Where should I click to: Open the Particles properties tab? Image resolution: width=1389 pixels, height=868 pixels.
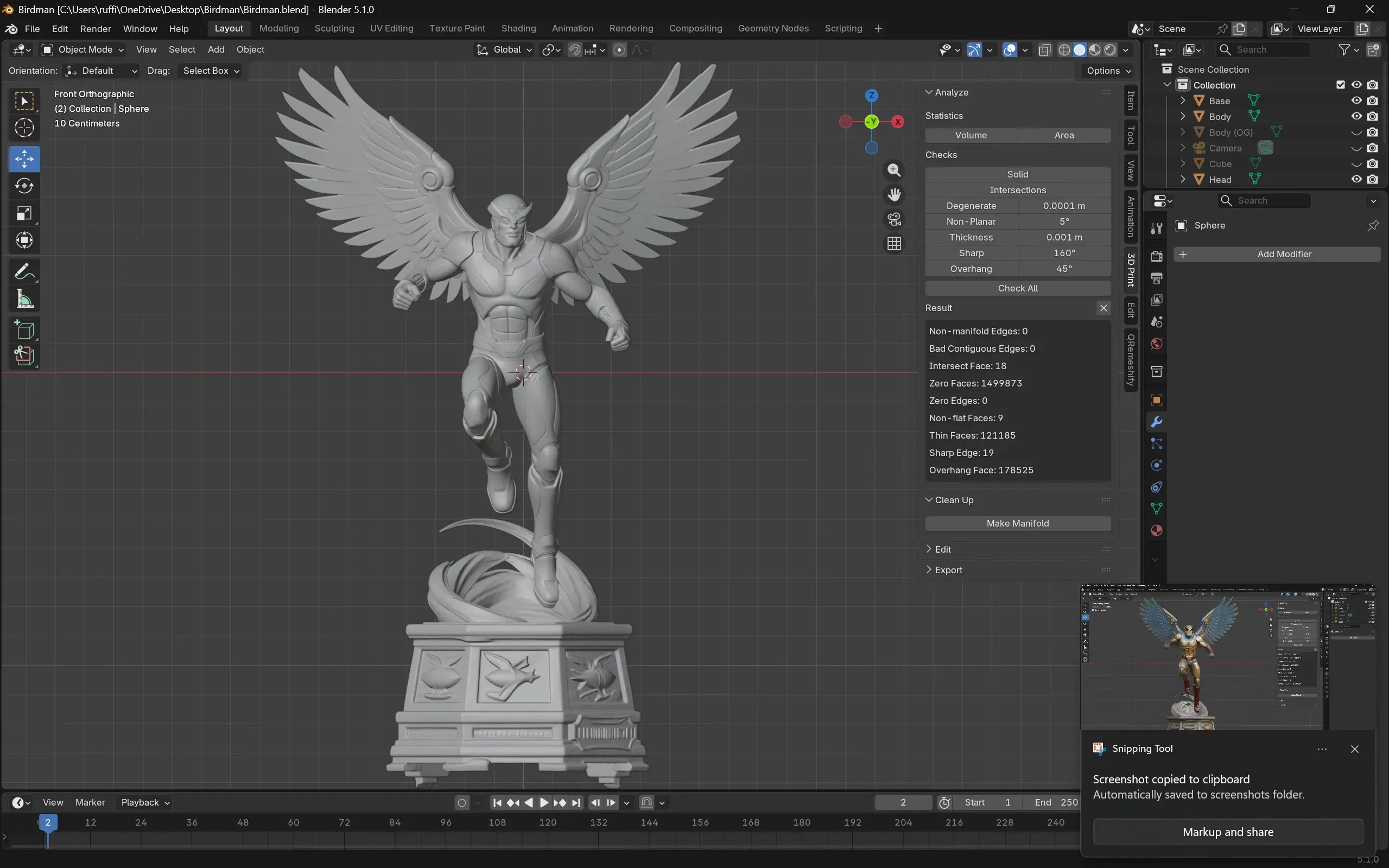pyautogui.click(x=1157, y=443)
